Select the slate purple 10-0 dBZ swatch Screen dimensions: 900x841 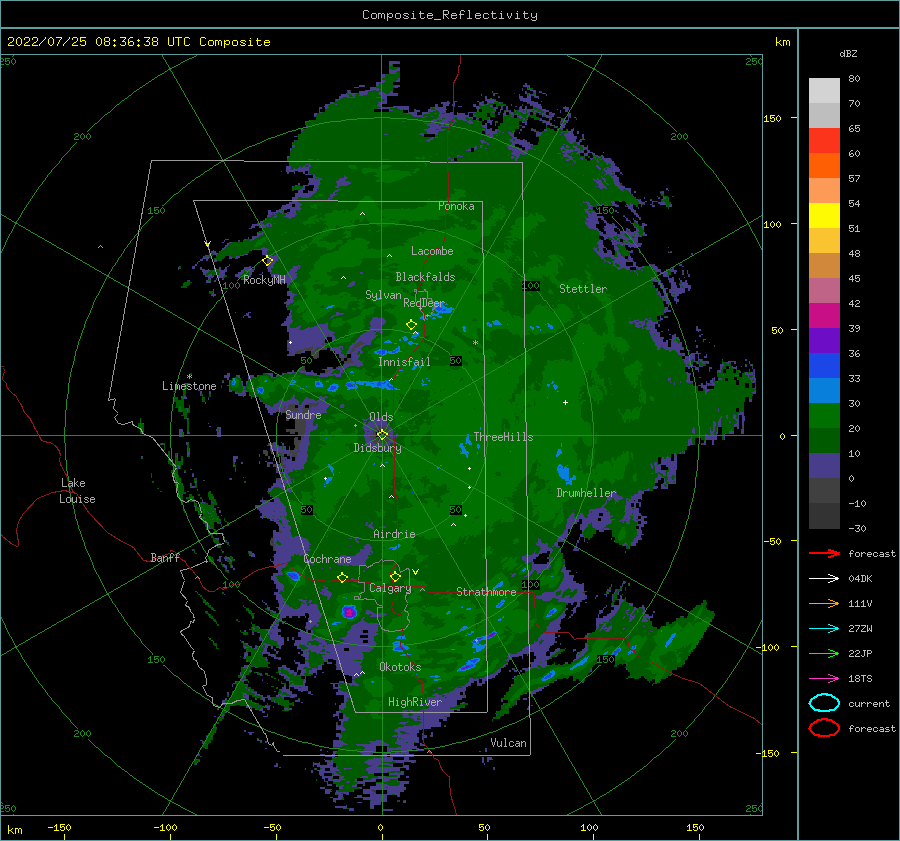click(824, 466)
